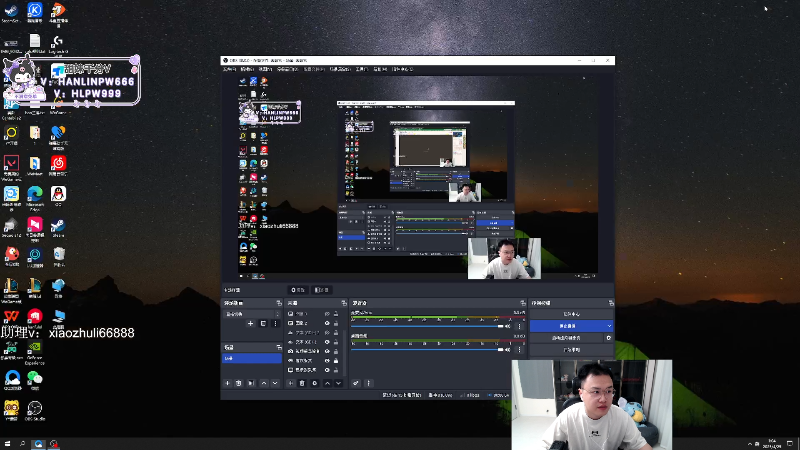Viewport: 800px width, 450px height.
Task: Open the Windows Start menu
Action: (7, 444)
